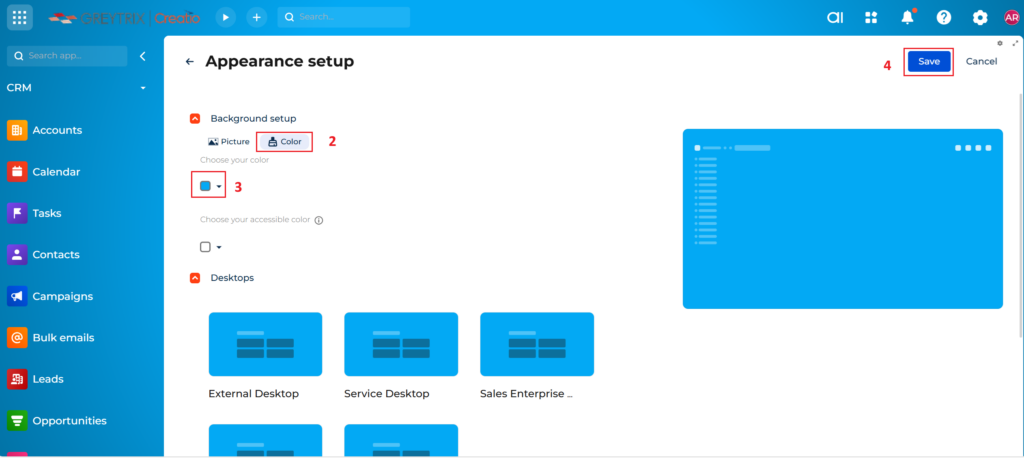Open the AI assistant icon
The width and height of the screenshot is (1024, 458).
(x=835, y=17)
